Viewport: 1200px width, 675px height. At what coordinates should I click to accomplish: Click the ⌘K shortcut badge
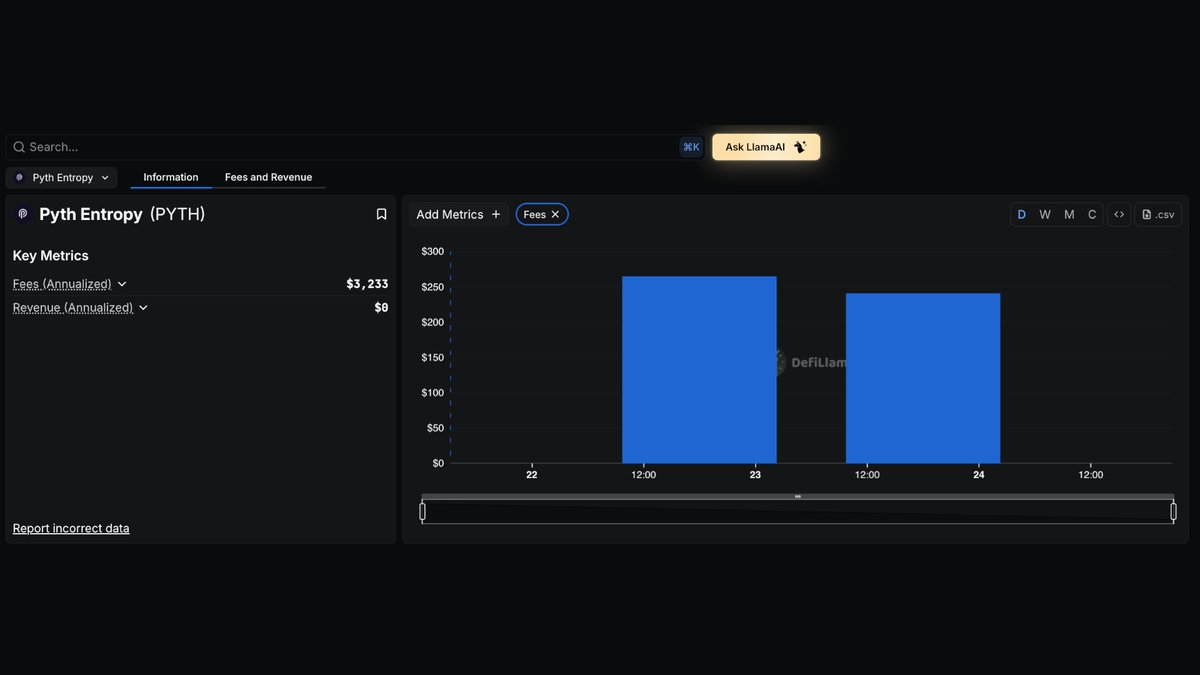(691, 147)
